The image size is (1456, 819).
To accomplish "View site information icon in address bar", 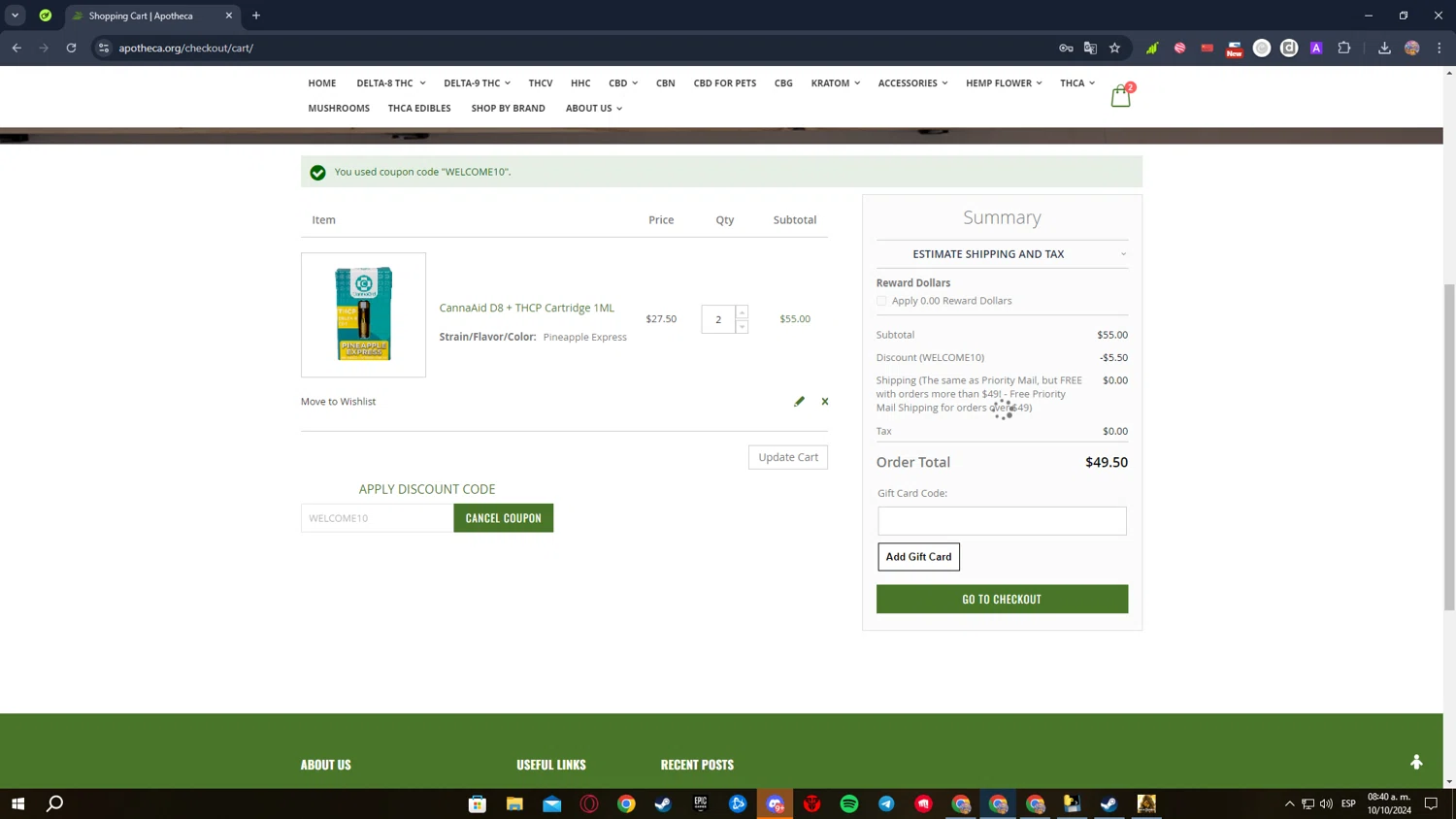I will [104, 48].
